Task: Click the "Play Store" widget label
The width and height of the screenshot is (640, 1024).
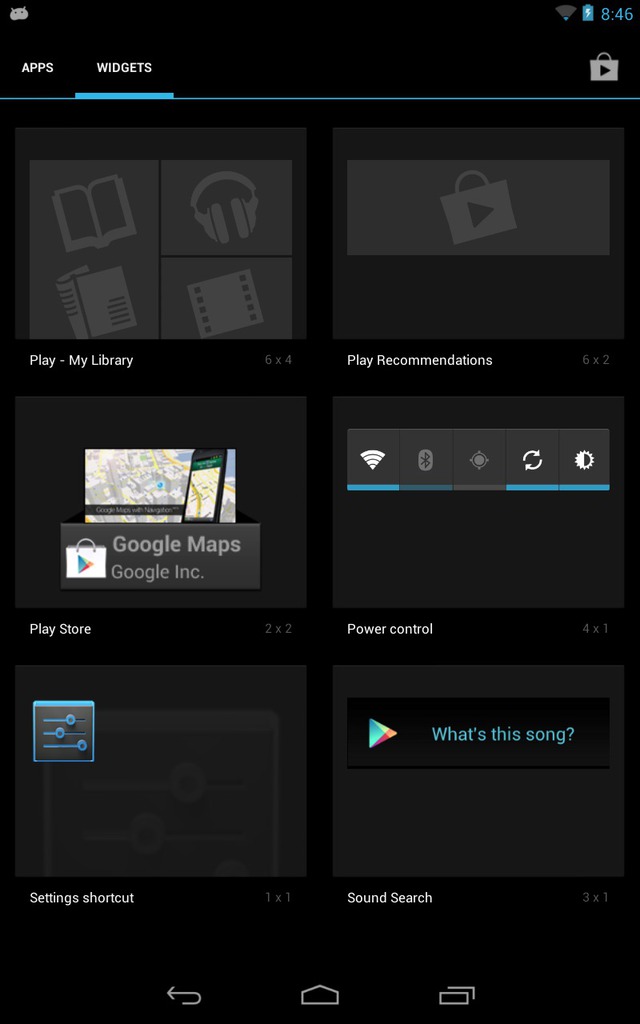Action: pyautogui.click(x=60, y=630)
